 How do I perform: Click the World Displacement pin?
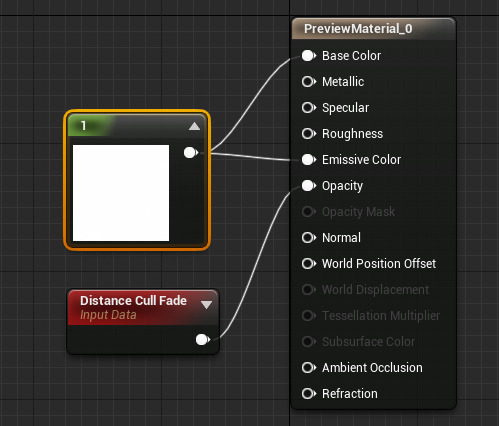point(309,290)
